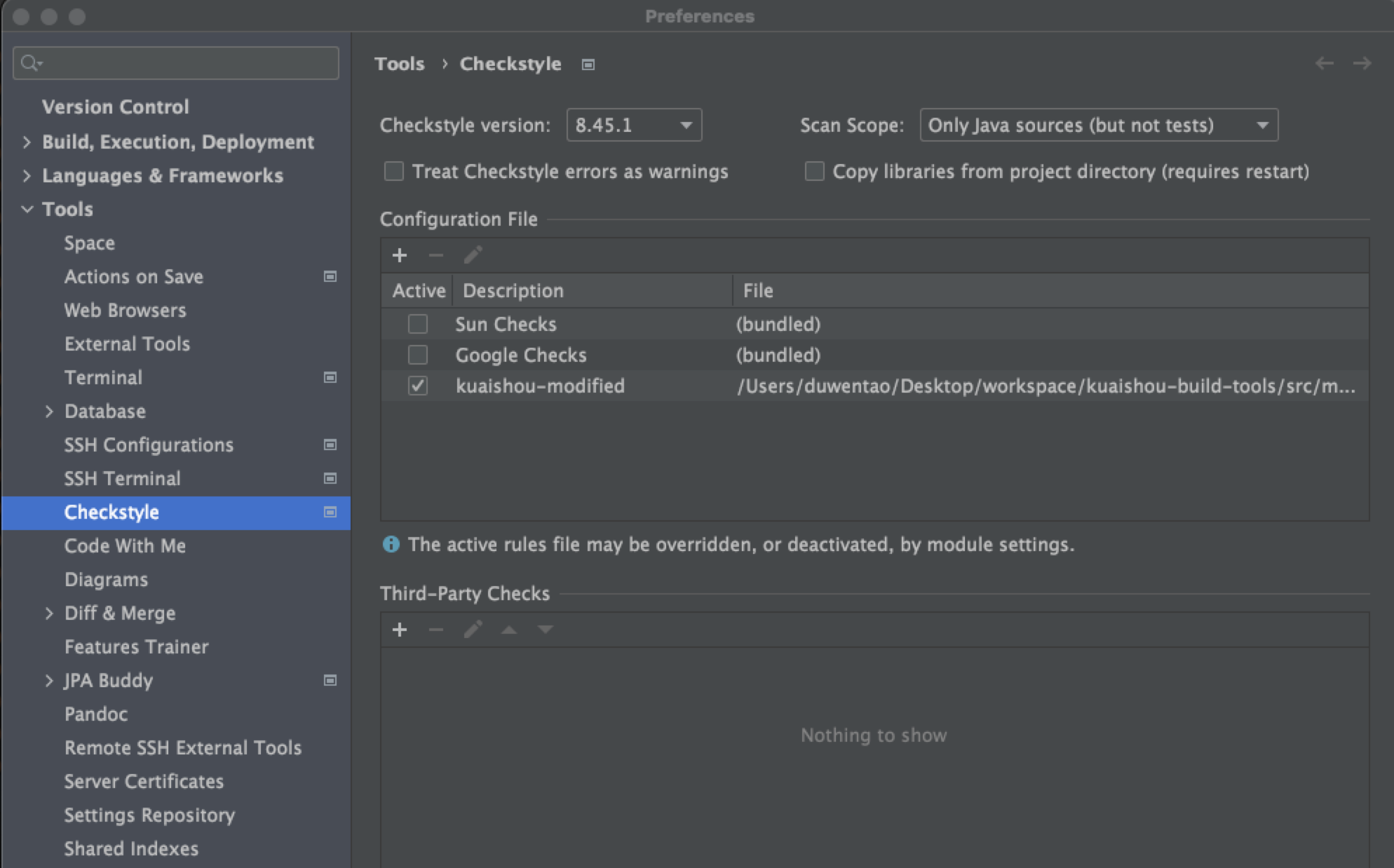Expand the Build, Execution, Deployment section
This screenshot has height=868, width=1394.
[27, 142]
